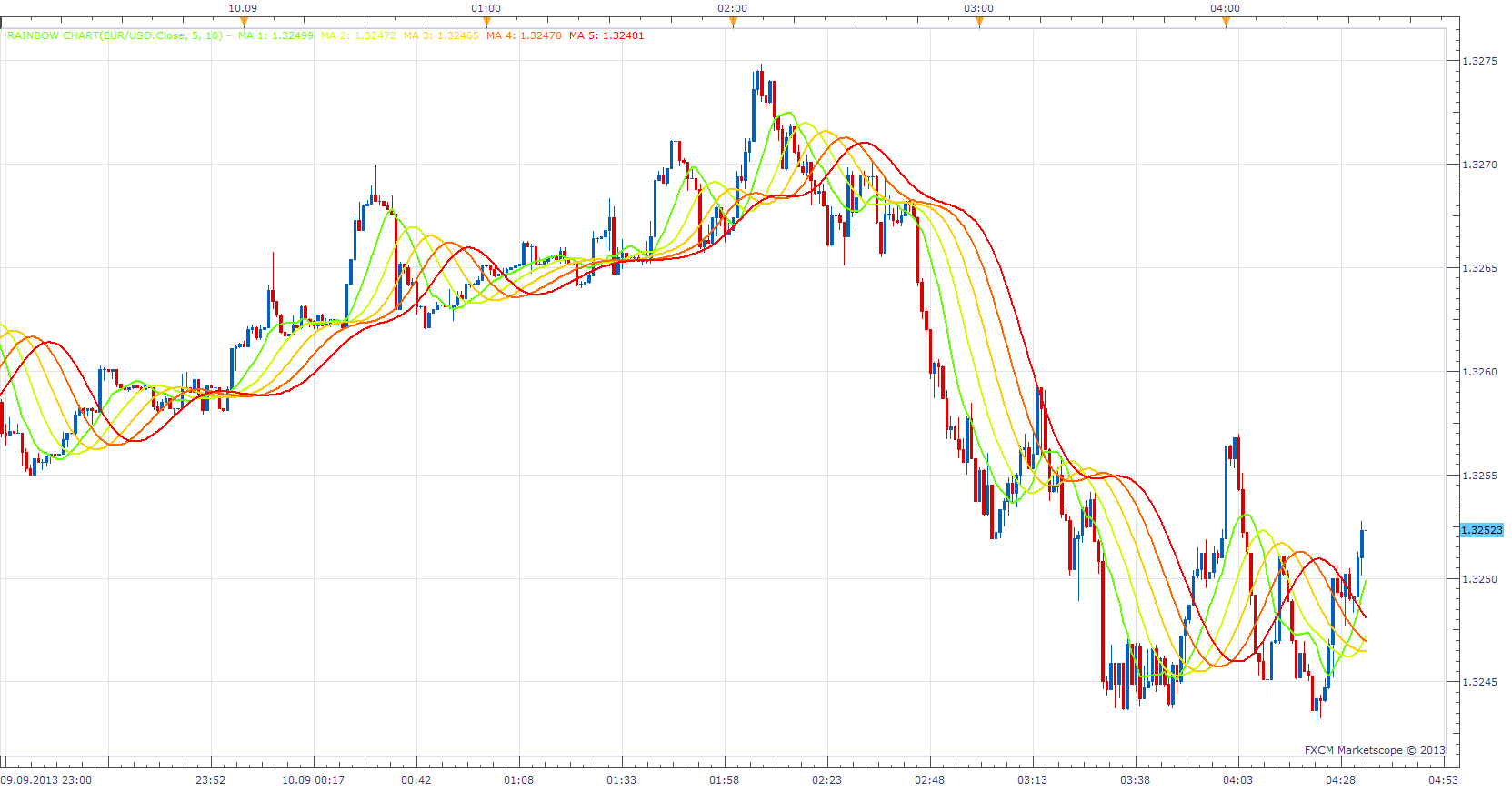
Task: Click the 09.09.2013 23:00 time label
Action: (x=46, y=780)
